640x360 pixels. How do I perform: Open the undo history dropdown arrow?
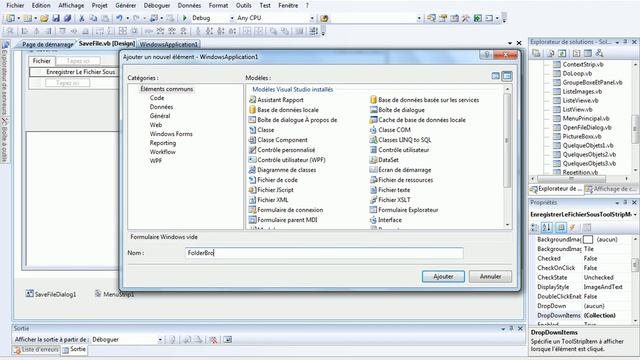(127, 18)
